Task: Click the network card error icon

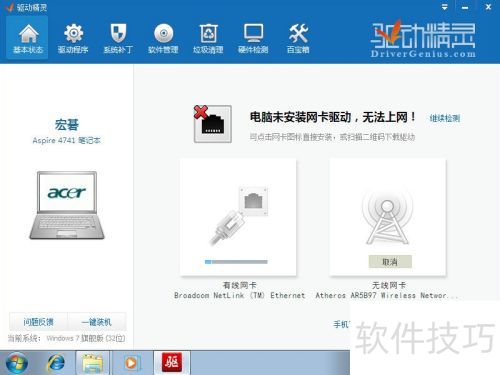Action: pos(213,124)
